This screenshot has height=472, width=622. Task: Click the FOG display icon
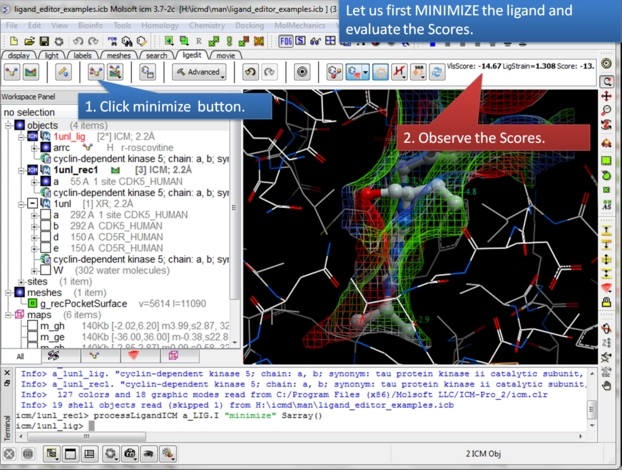[x=286, y=41]
